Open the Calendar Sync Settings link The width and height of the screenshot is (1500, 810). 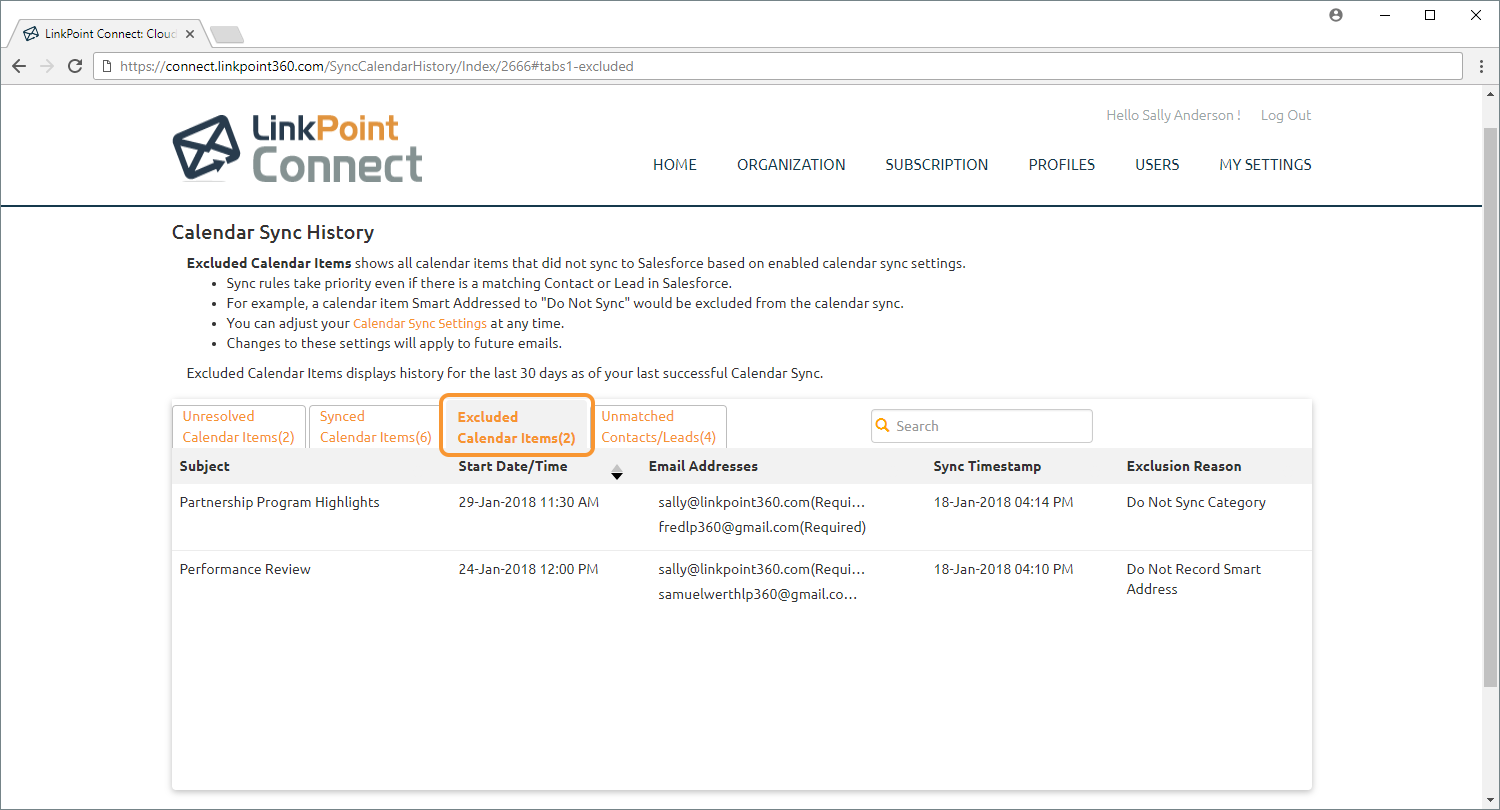(420, 324)
